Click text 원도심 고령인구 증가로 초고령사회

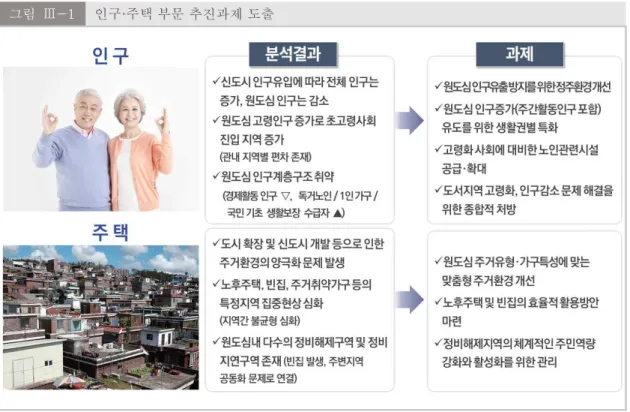point(299,121)
